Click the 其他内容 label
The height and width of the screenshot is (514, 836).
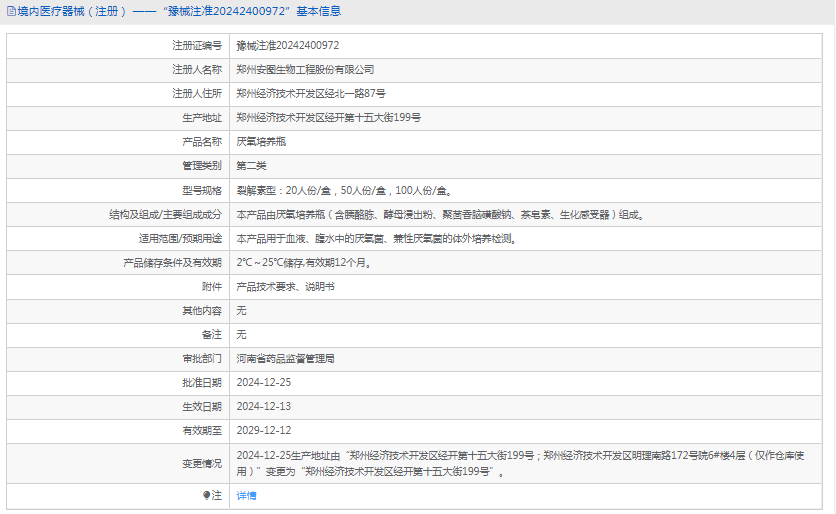point(202,311)
